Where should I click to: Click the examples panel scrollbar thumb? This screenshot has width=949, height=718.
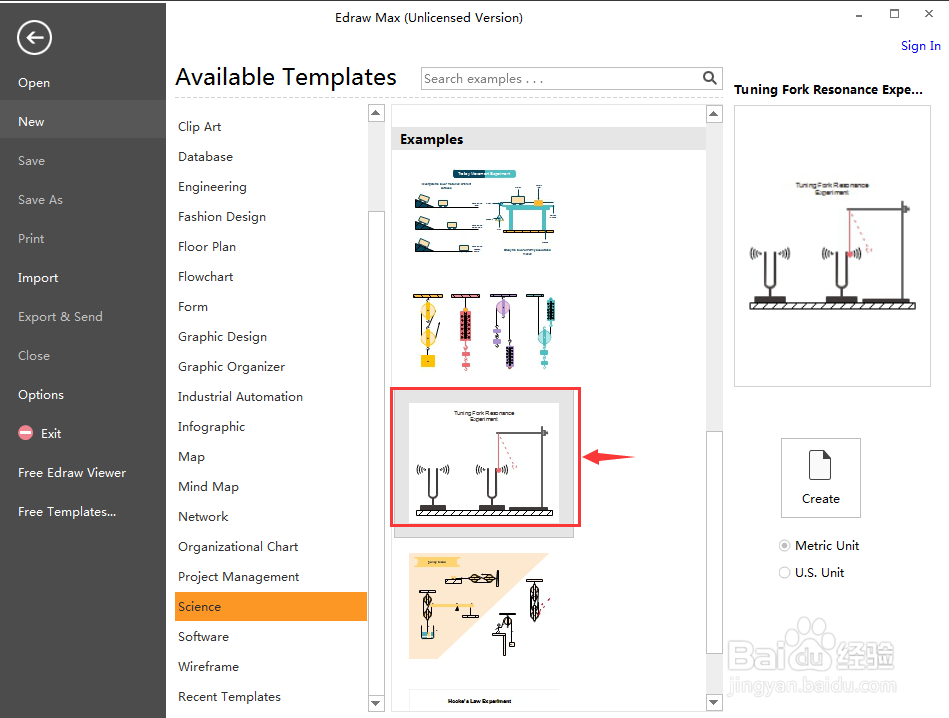pos(714,542)
